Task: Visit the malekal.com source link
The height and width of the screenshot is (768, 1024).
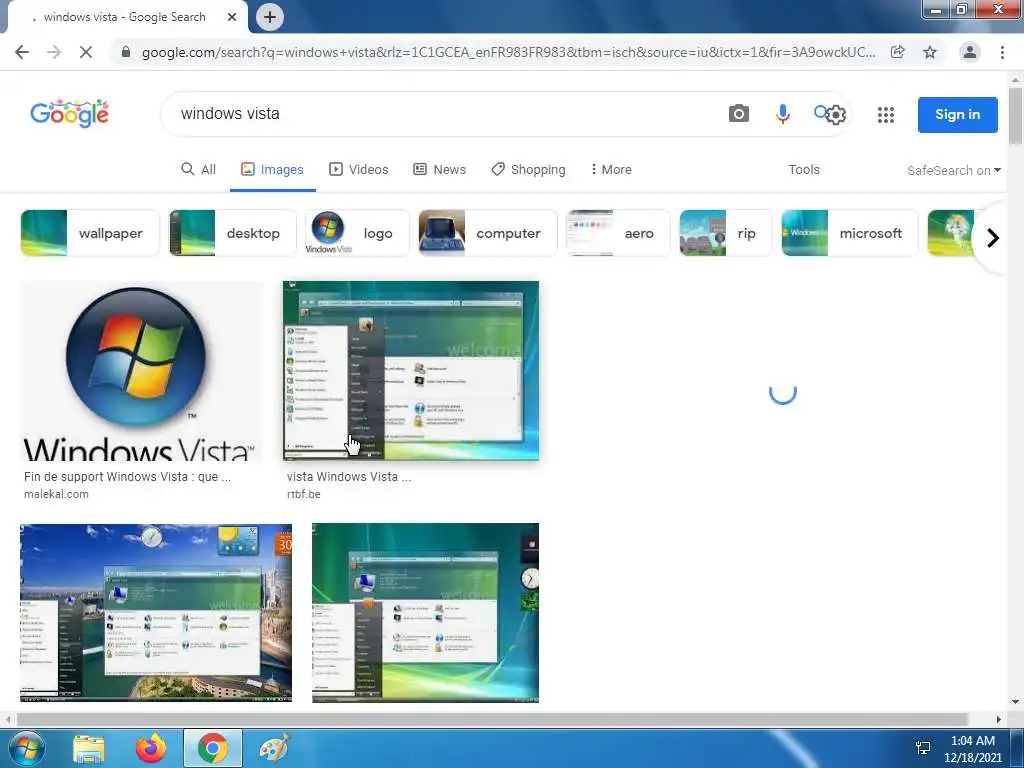Action: click(56, 494)
